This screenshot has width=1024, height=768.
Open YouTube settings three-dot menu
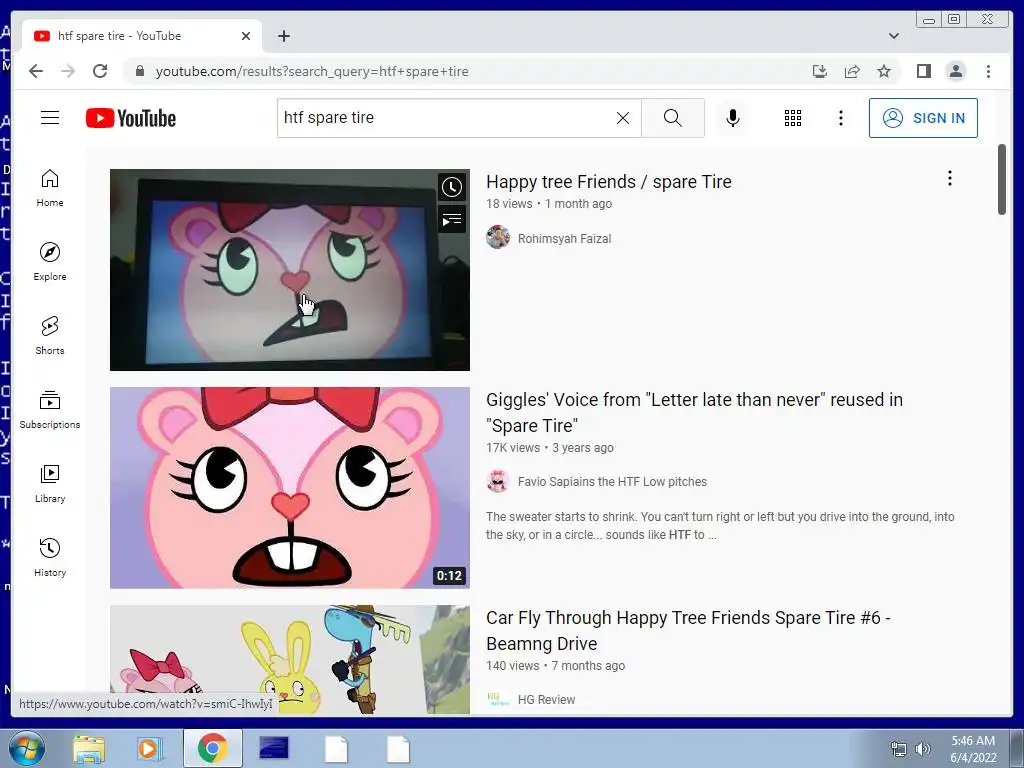[840, 118]
